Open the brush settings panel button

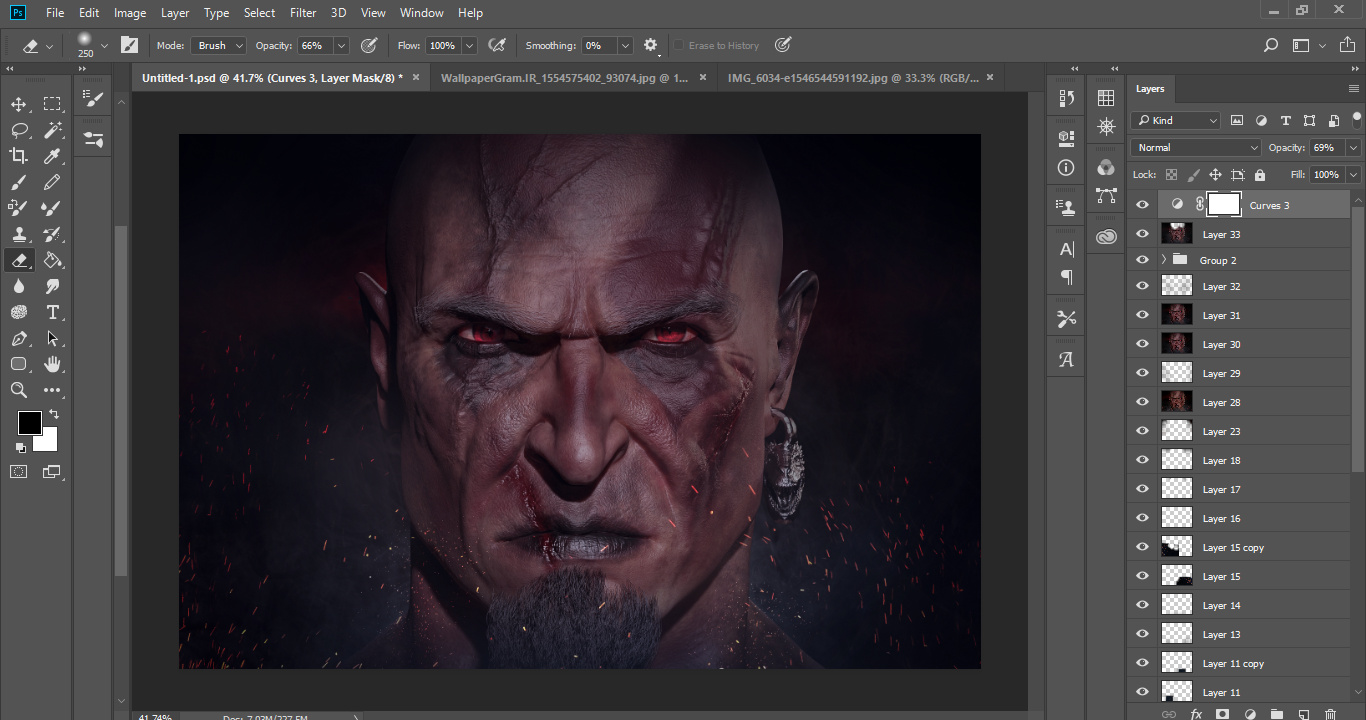point(129,45)
